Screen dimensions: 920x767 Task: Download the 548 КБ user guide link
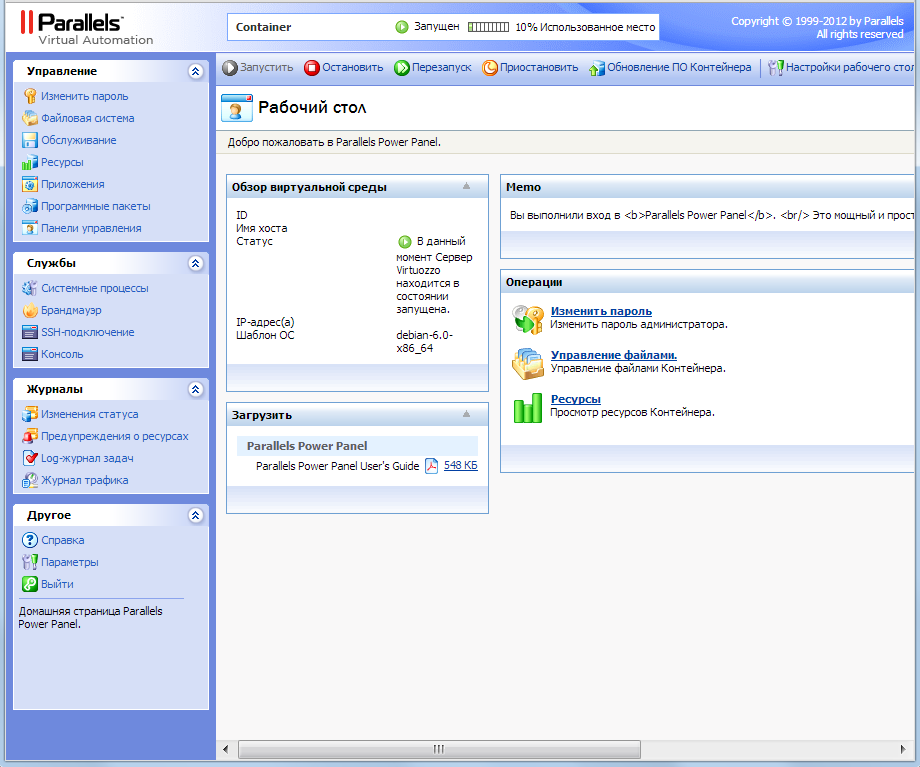(x=461, y=466)
